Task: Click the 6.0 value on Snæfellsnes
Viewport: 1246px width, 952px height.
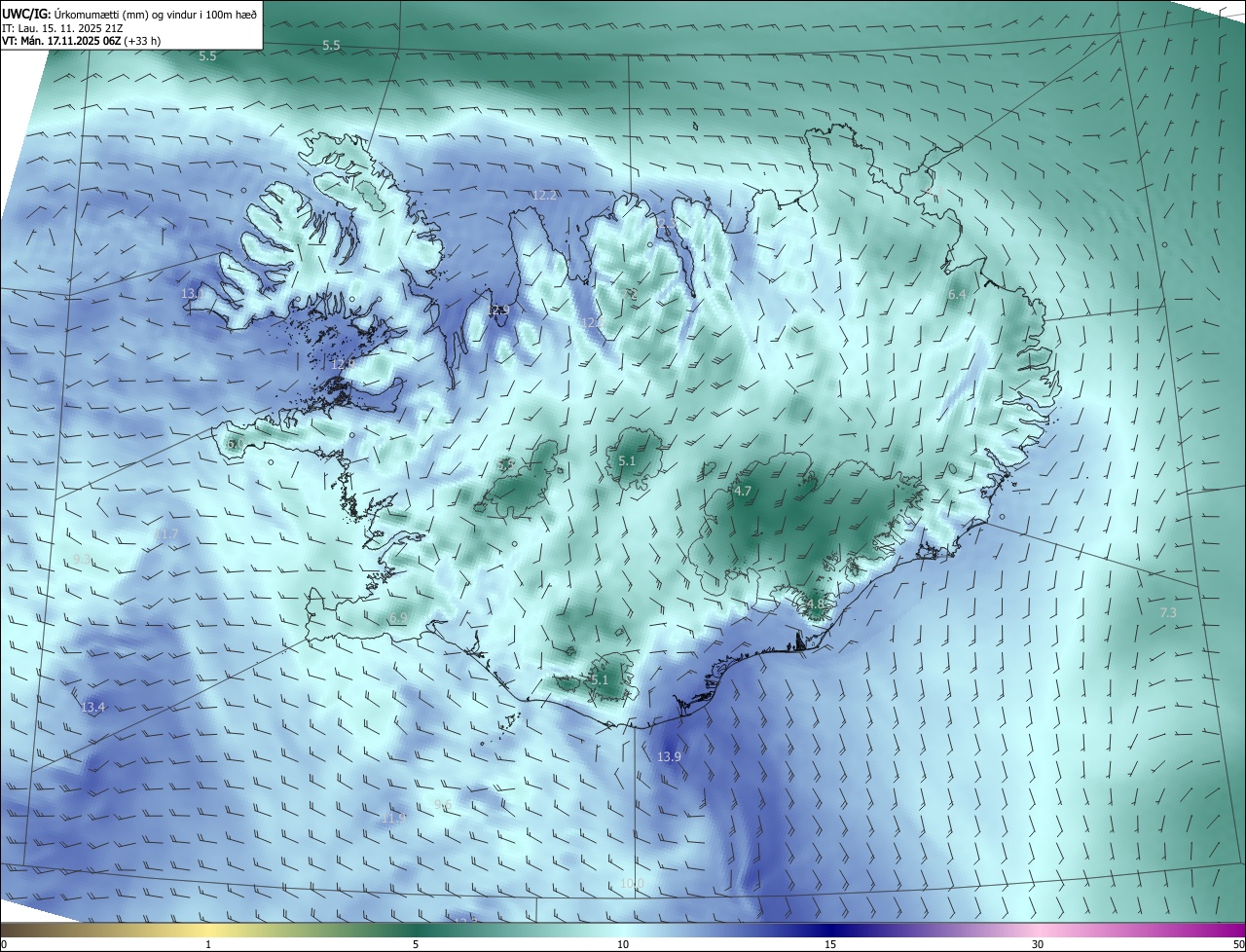Action: pyautogui.click(x=236, y=443)
